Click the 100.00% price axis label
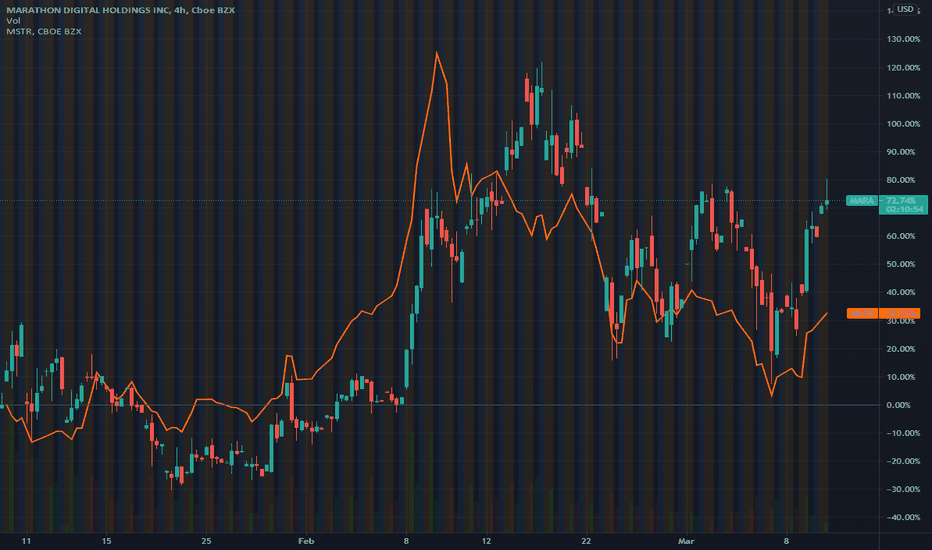Viewport: 932px width, 550px height. [x=903, y=124]
